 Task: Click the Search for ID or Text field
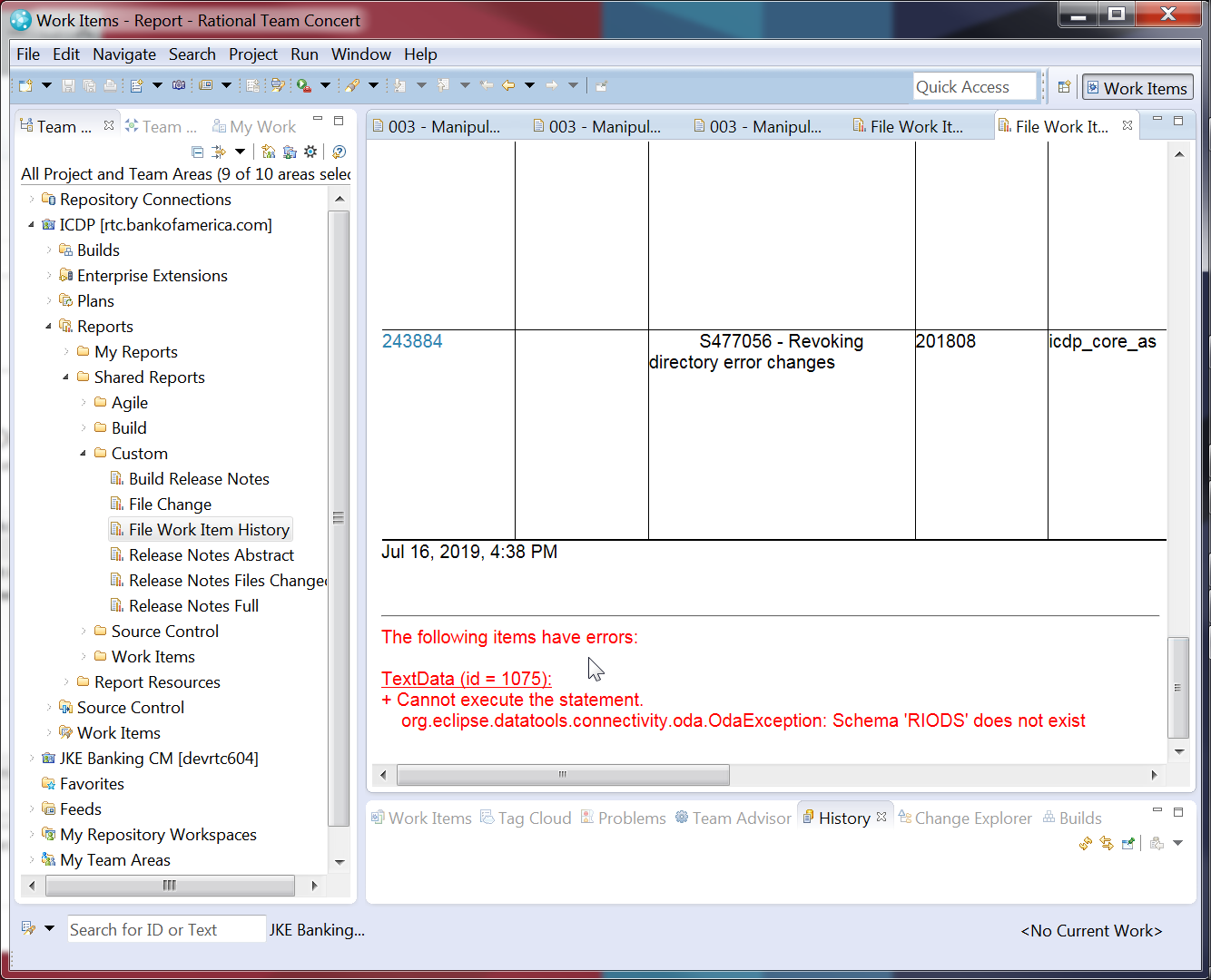point(167,929)
